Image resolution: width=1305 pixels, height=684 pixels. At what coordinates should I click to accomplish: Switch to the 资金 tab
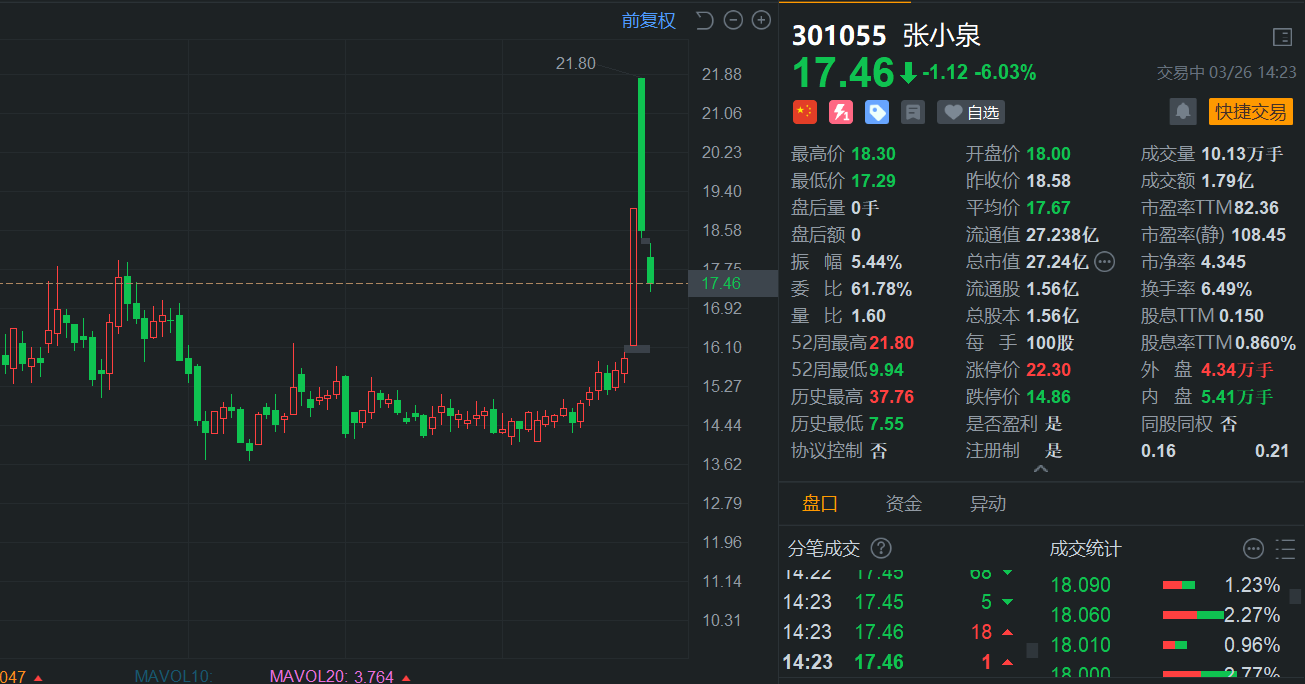pyautogui.click(x=903, y=503)
